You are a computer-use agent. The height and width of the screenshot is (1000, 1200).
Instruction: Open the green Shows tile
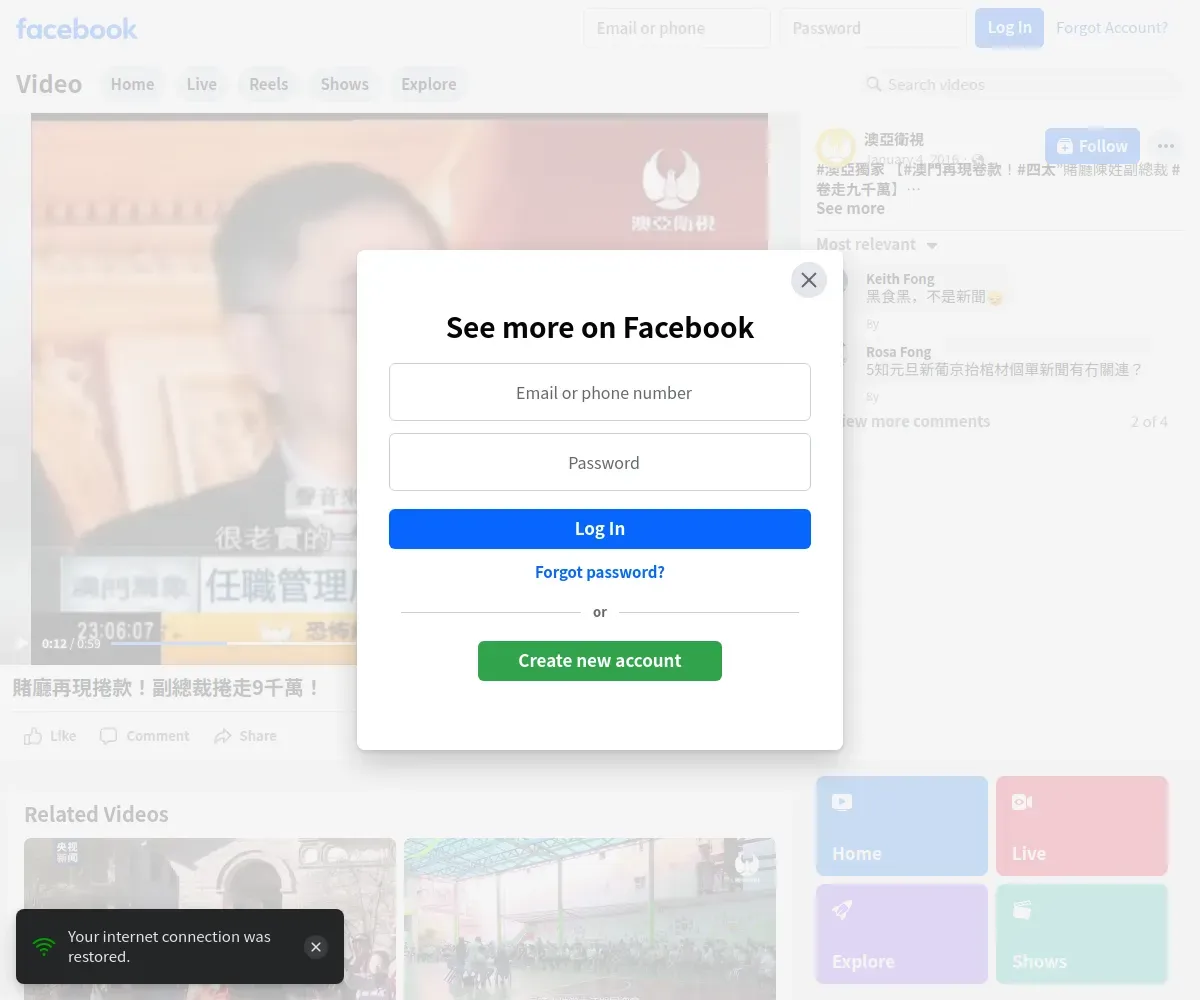coord(1082,934)
